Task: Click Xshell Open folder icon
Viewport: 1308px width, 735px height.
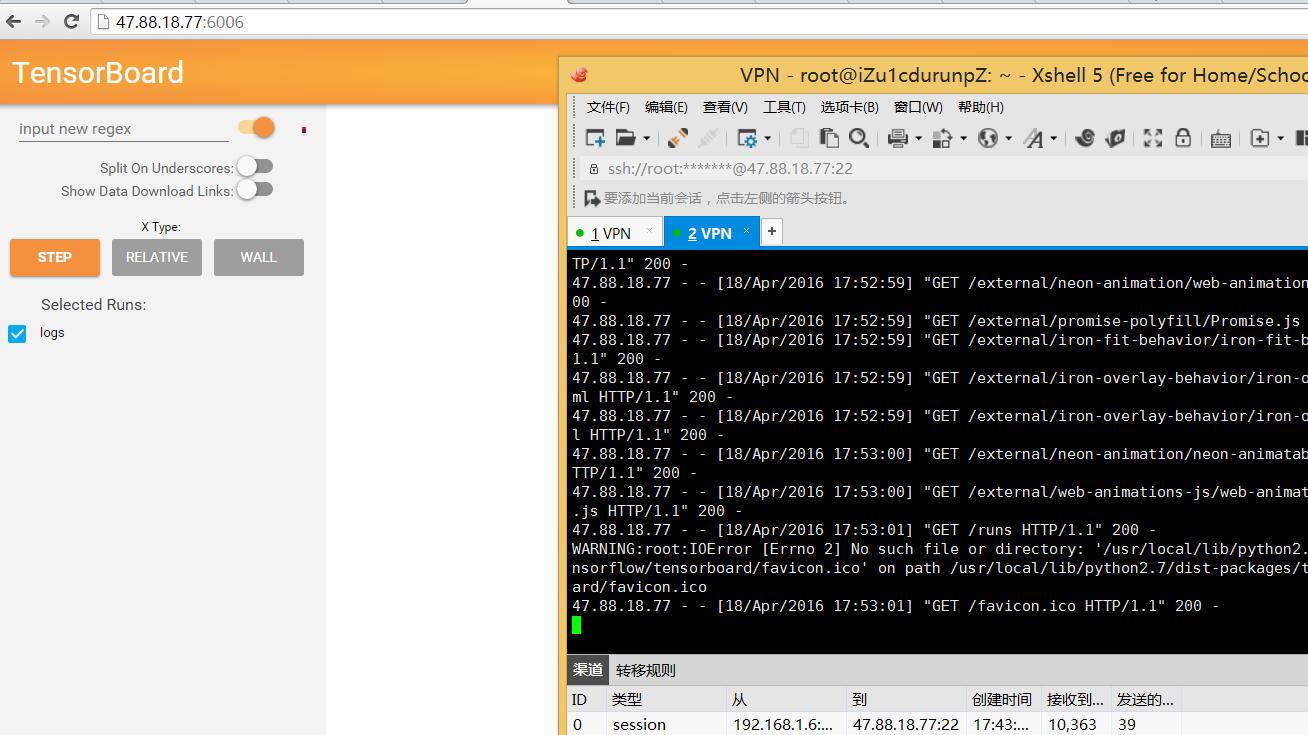Action: click(x=626, y=138)
